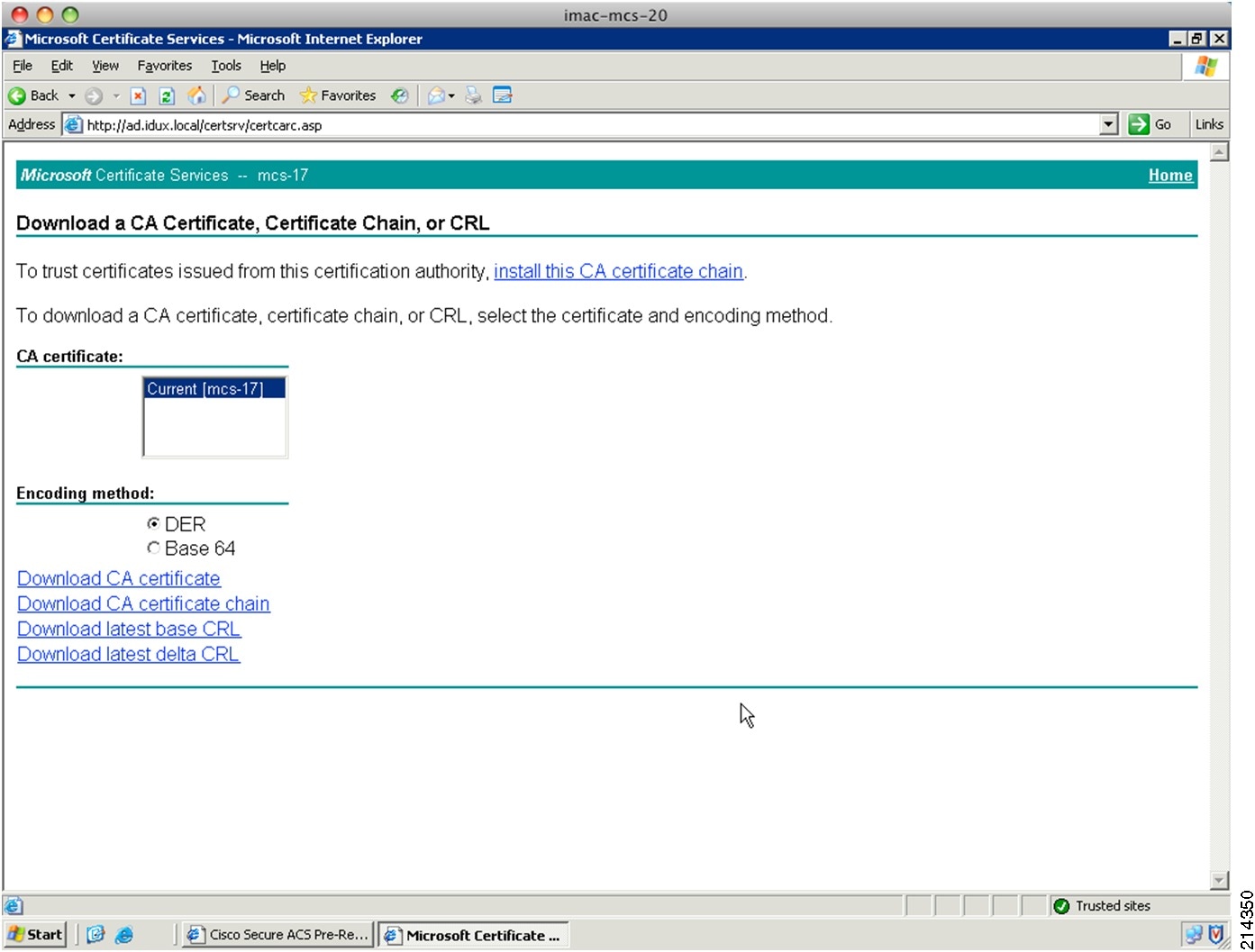Click the page icon in the status bar
This screenshot has height=952, width=1255.
[x=14, y=906]
